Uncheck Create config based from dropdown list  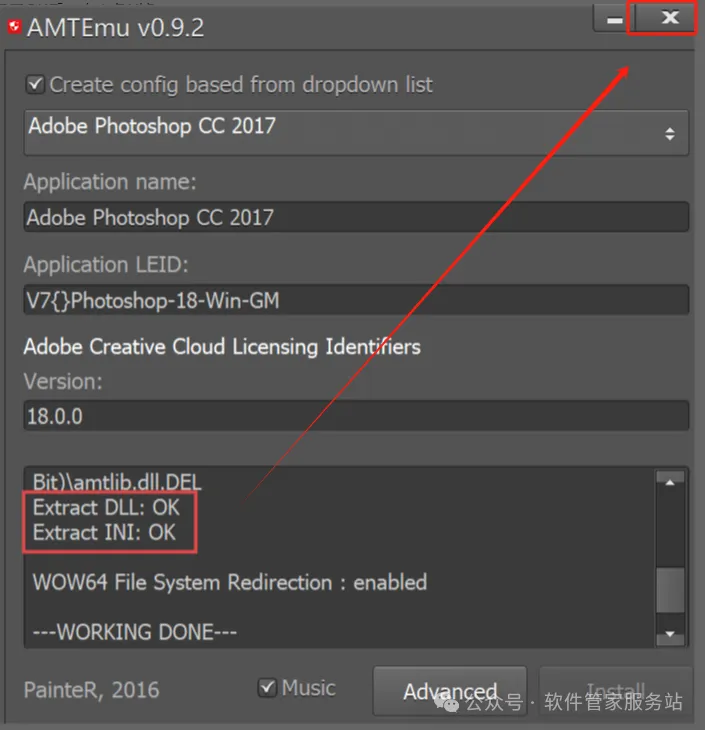click(x=36, y=85)
